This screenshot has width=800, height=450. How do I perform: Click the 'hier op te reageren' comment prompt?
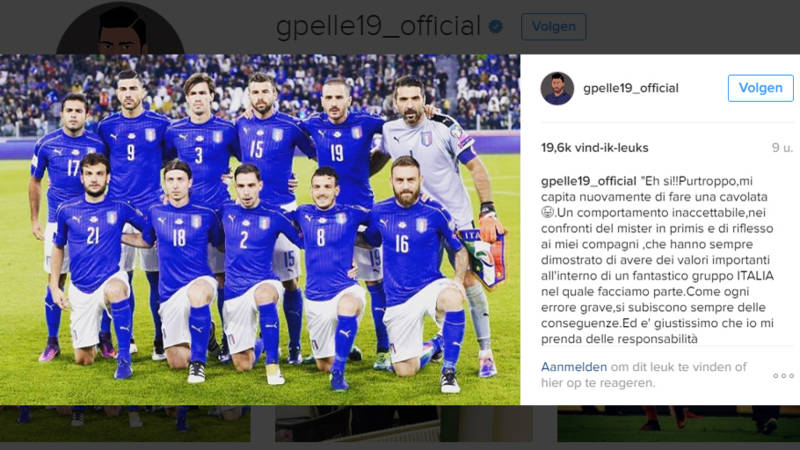(597, 383)
